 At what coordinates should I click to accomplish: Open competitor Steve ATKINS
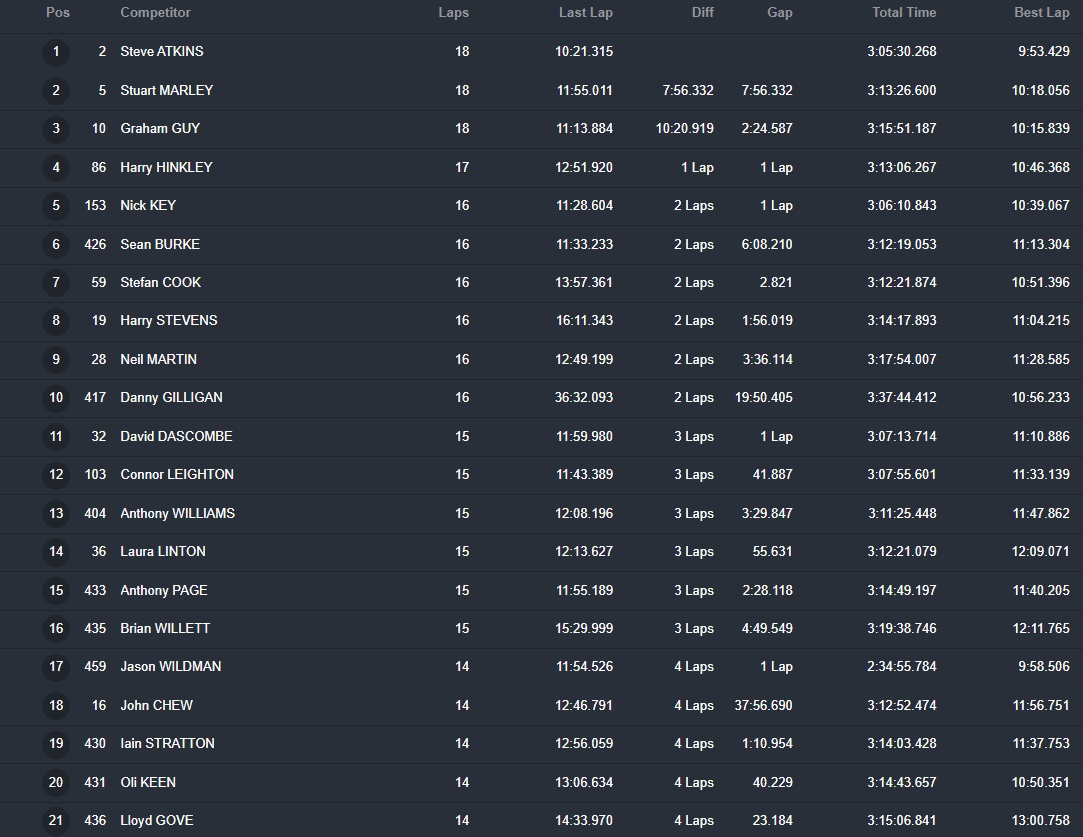pos(161,51)
